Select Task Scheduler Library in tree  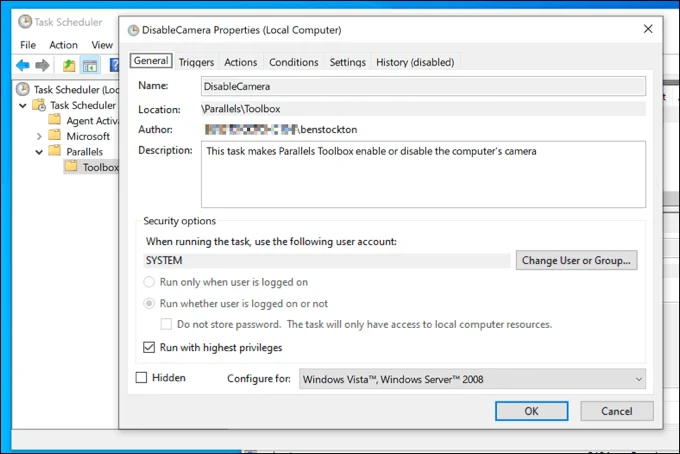(x=83, y=105)
